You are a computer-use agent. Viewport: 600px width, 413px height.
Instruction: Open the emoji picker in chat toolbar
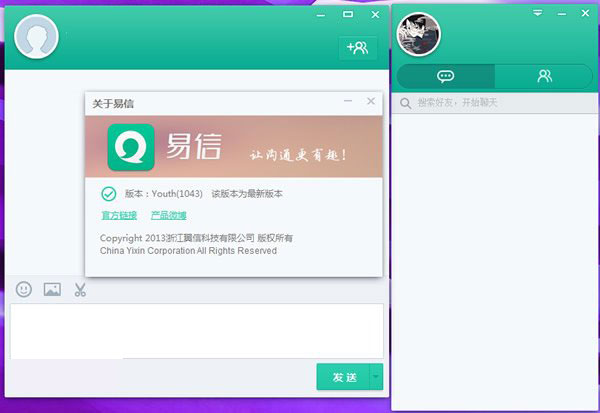point(24,289)
